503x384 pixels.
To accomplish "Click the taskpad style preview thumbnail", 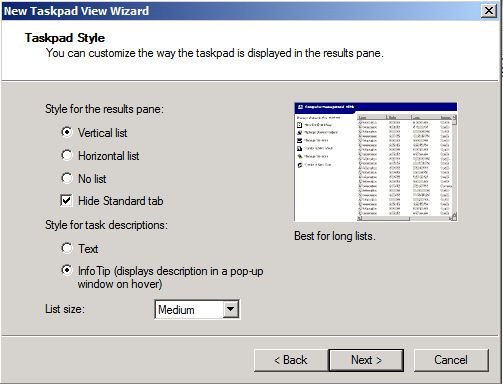I will pos(376,162).
